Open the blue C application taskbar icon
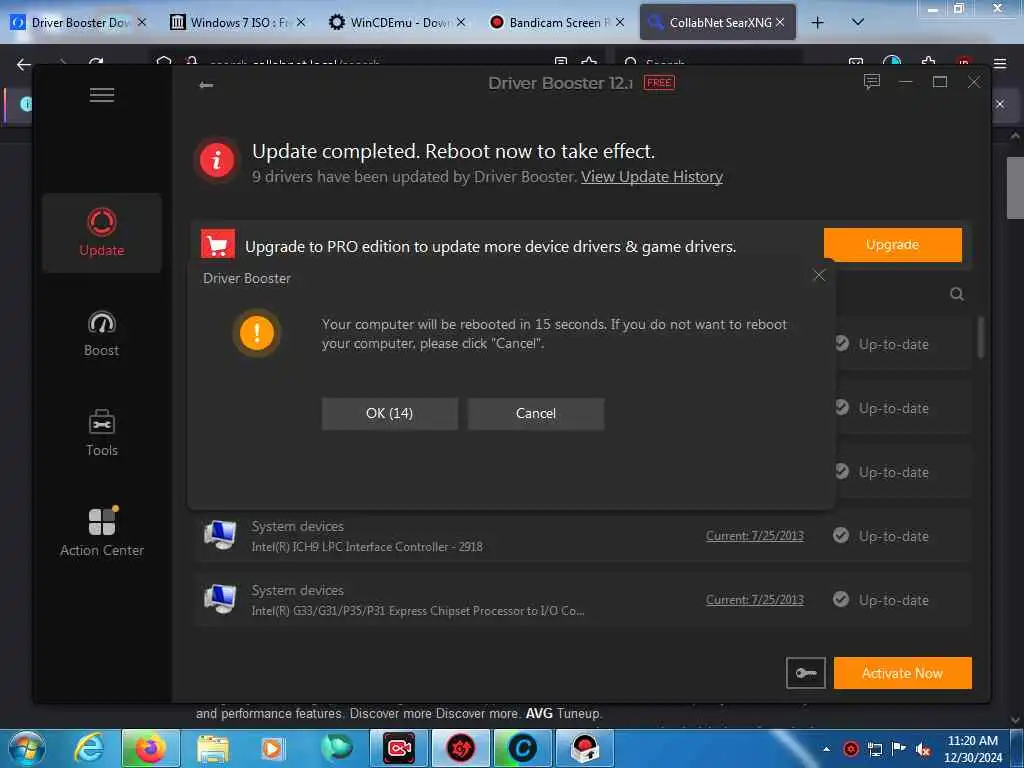Screen dimensions: 1024x768 (x=522, y=748)
